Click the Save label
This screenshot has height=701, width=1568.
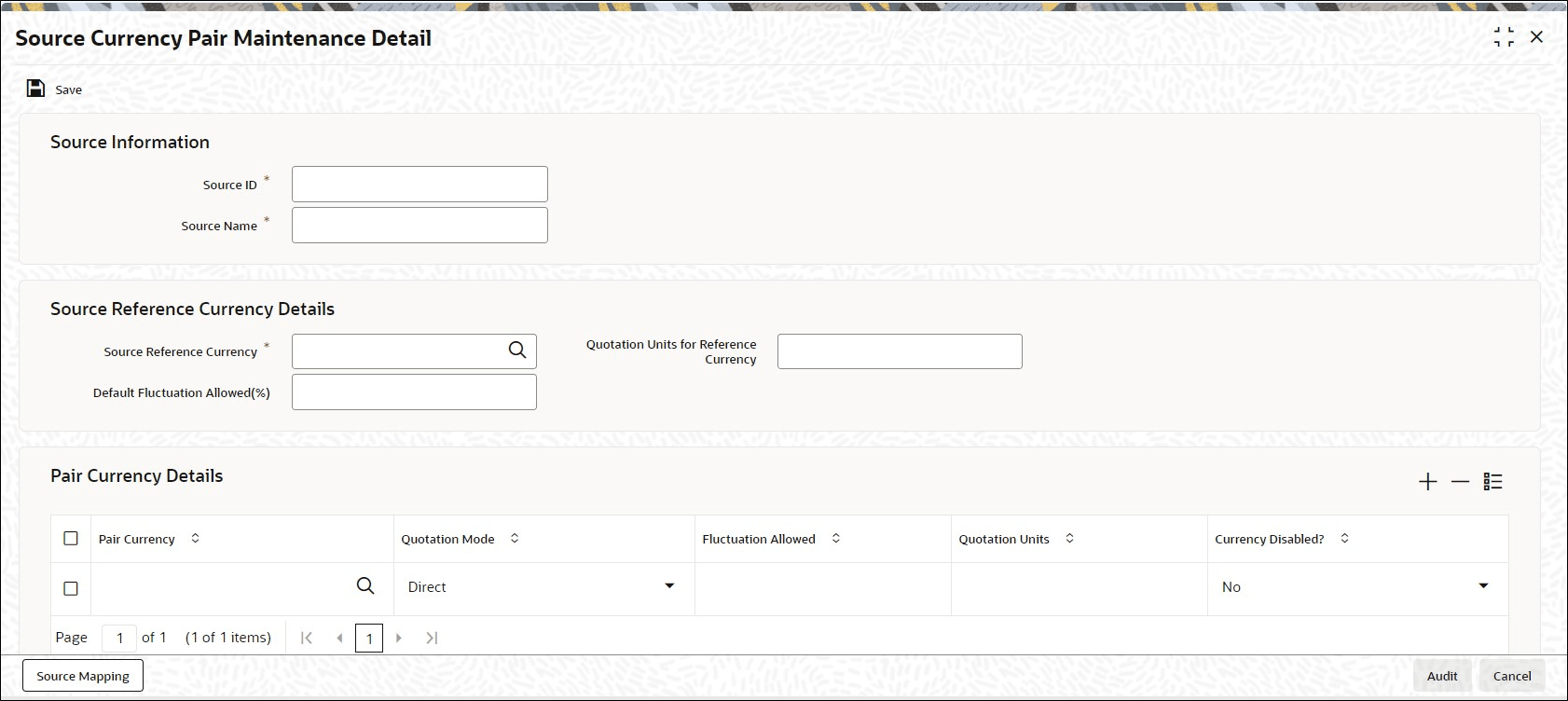tap(68, 89)
